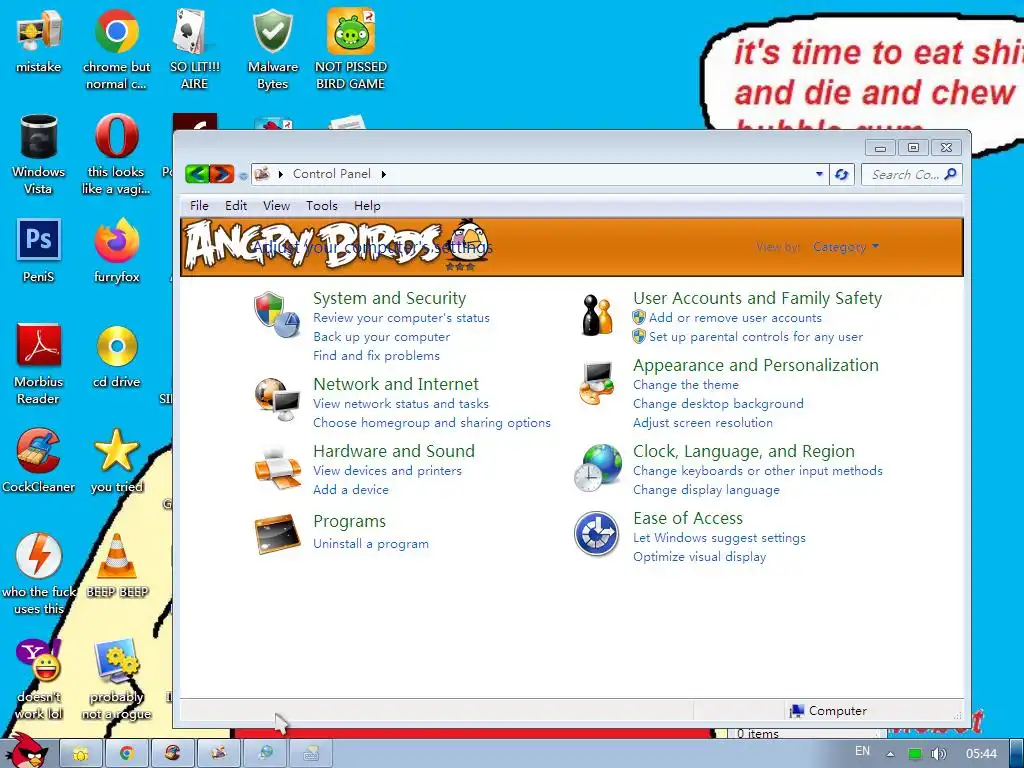Screen dimensions: 1024x768
Task: Select the NOT PISSED BIRD GAME icon
Action: [x=351, y=31]
